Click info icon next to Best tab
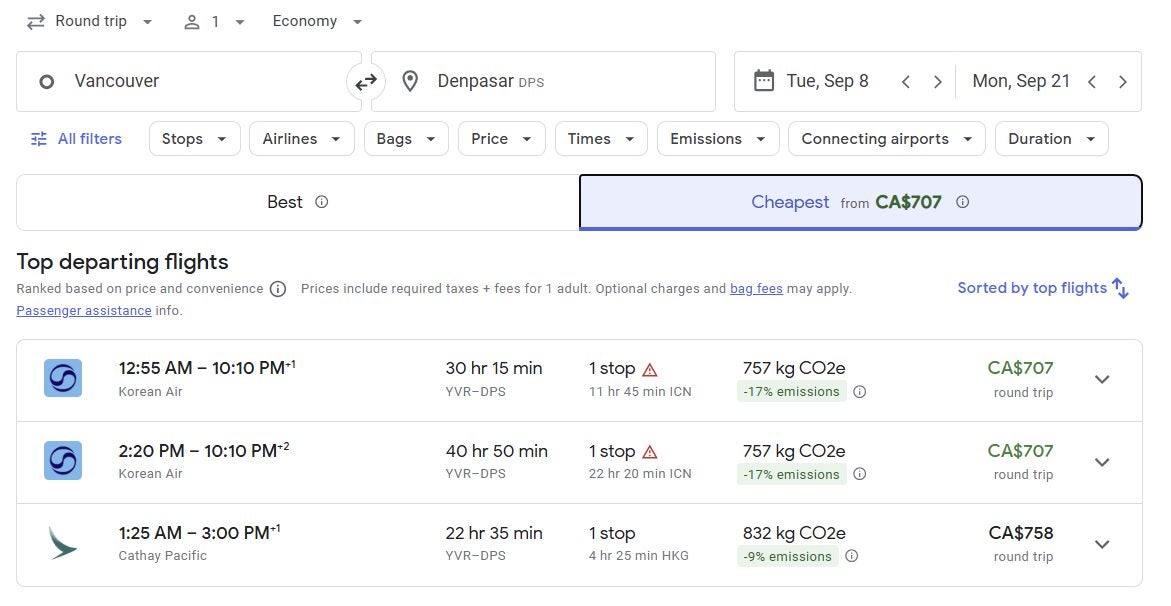1171x606 pixels. [x=321, y=202]
